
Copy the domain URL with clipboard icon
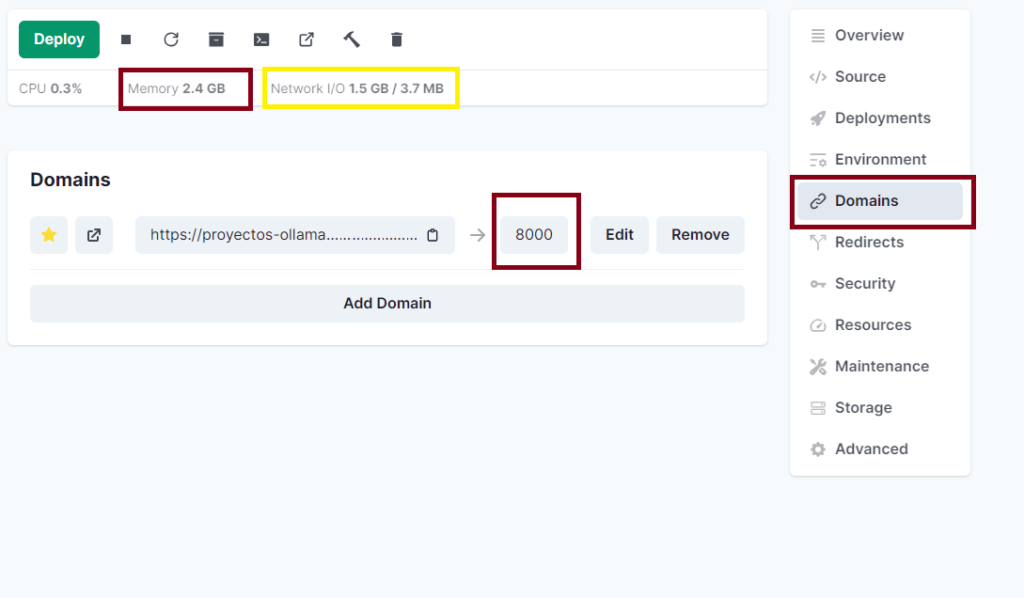[x=433, y=235]
